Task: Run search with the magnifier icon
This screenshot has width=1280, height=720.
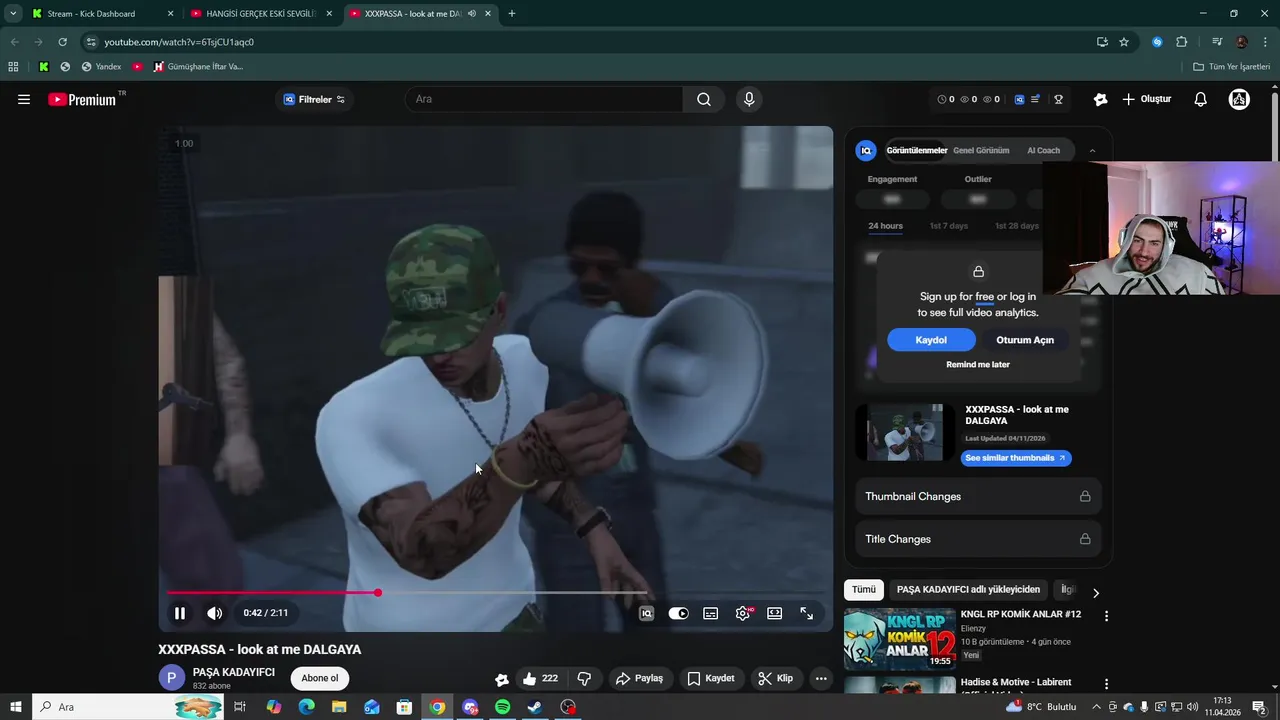Action: (704, 99)
